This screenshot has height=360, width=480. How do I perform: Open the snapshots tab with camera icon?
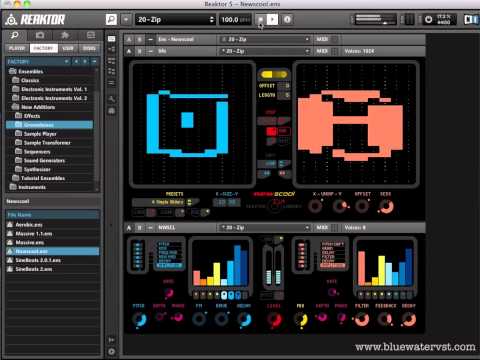coord(40,35)
